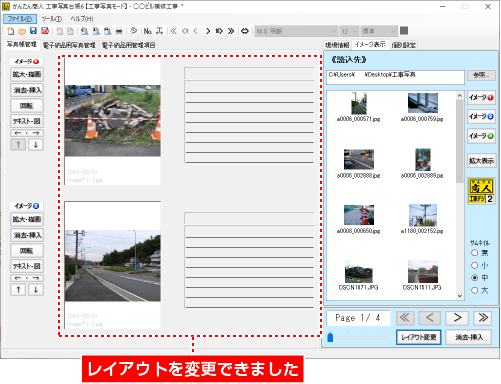This screenshot has height=384, width=501.
Task: Switch to the 電子納品用写真管理 tab
Action: tap(69, 45)
